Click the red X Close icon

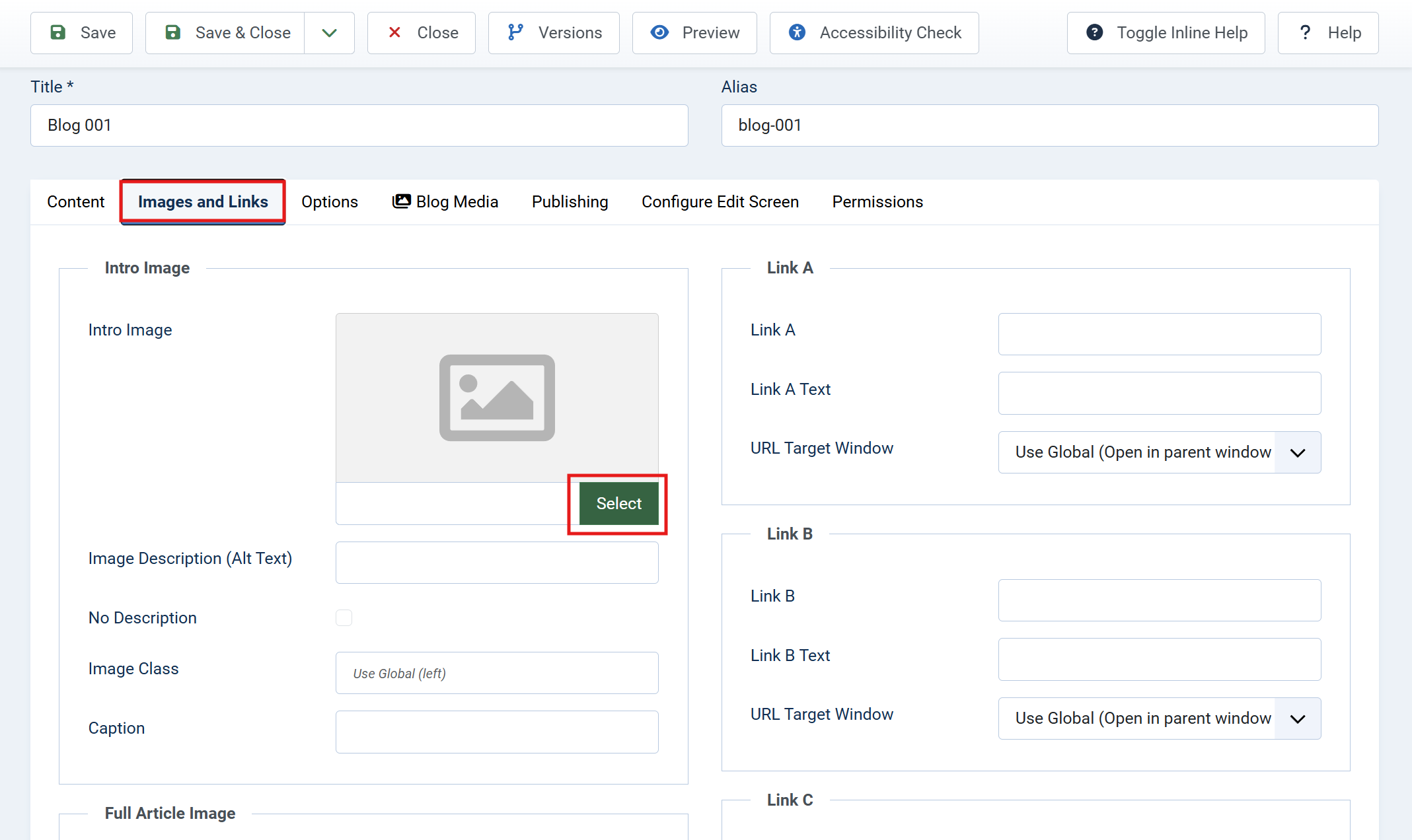point(394,32)
